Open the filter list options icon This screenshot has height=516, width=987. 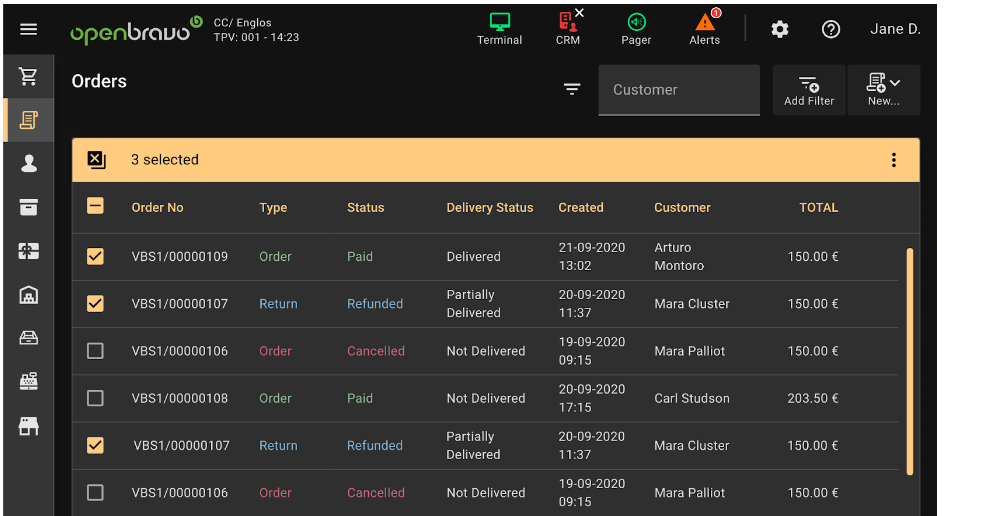(x=572, y=89)
